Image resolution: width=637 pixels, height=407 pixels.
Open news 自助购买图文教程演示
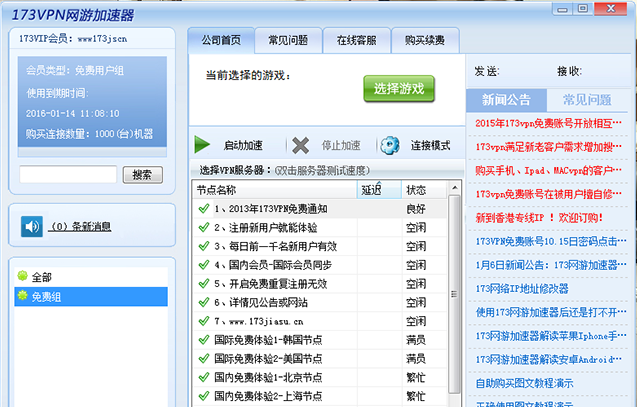[x=524, y=383]
